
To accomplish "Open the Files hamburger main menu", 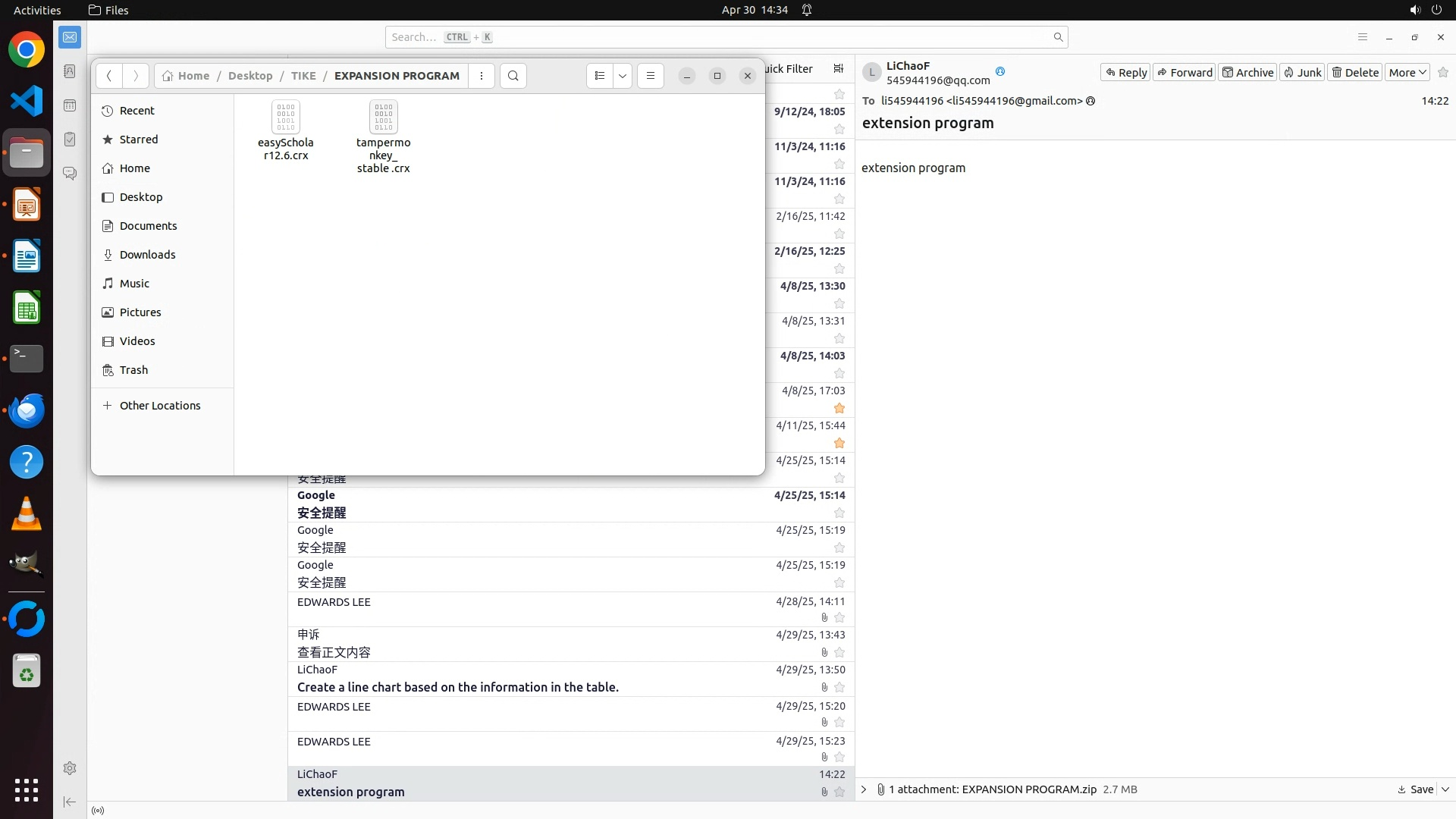I will pyautogui.click(x=650, y=76).
